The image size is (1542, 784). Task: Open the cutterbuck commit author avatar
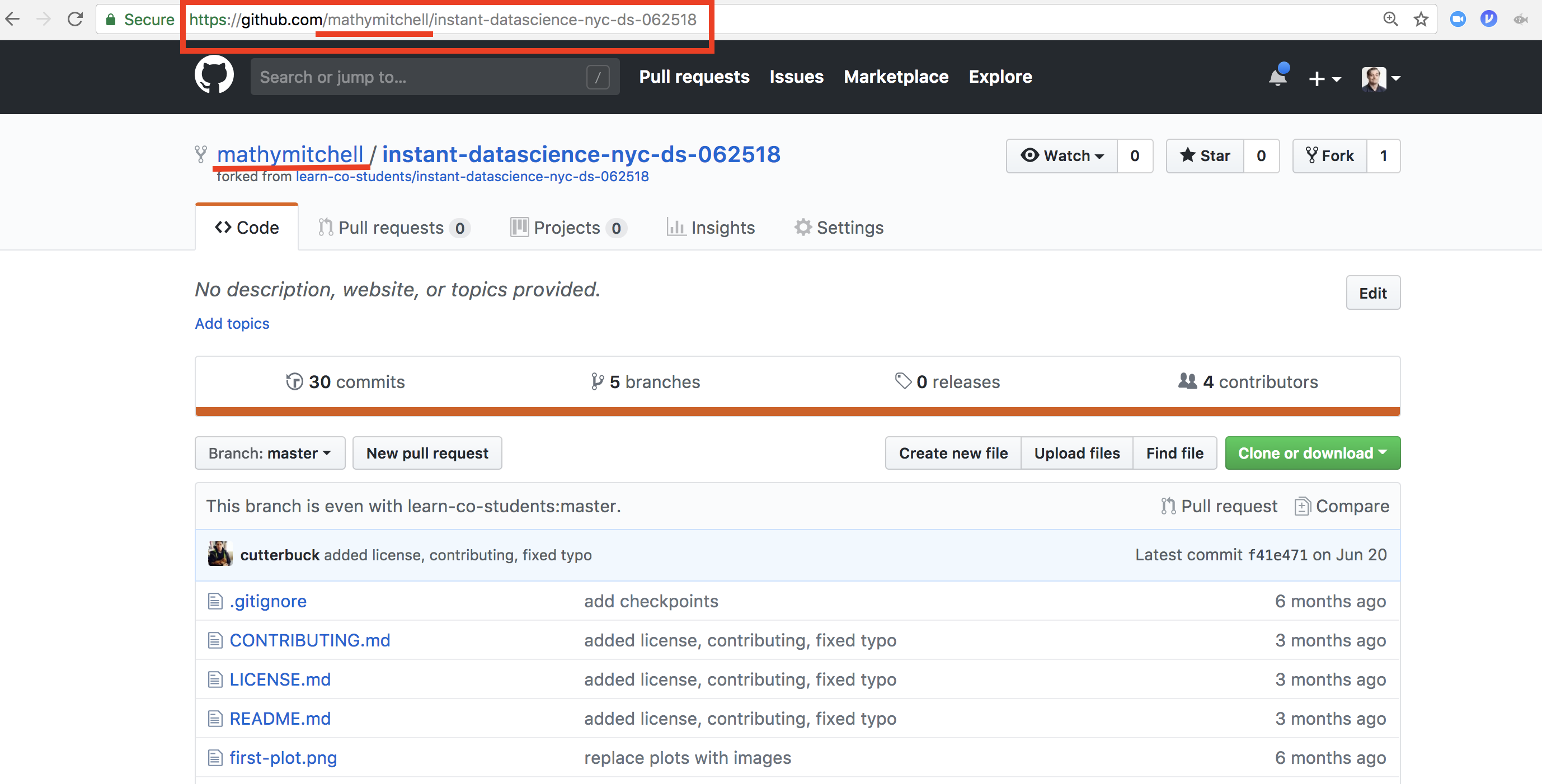(220, 554)
